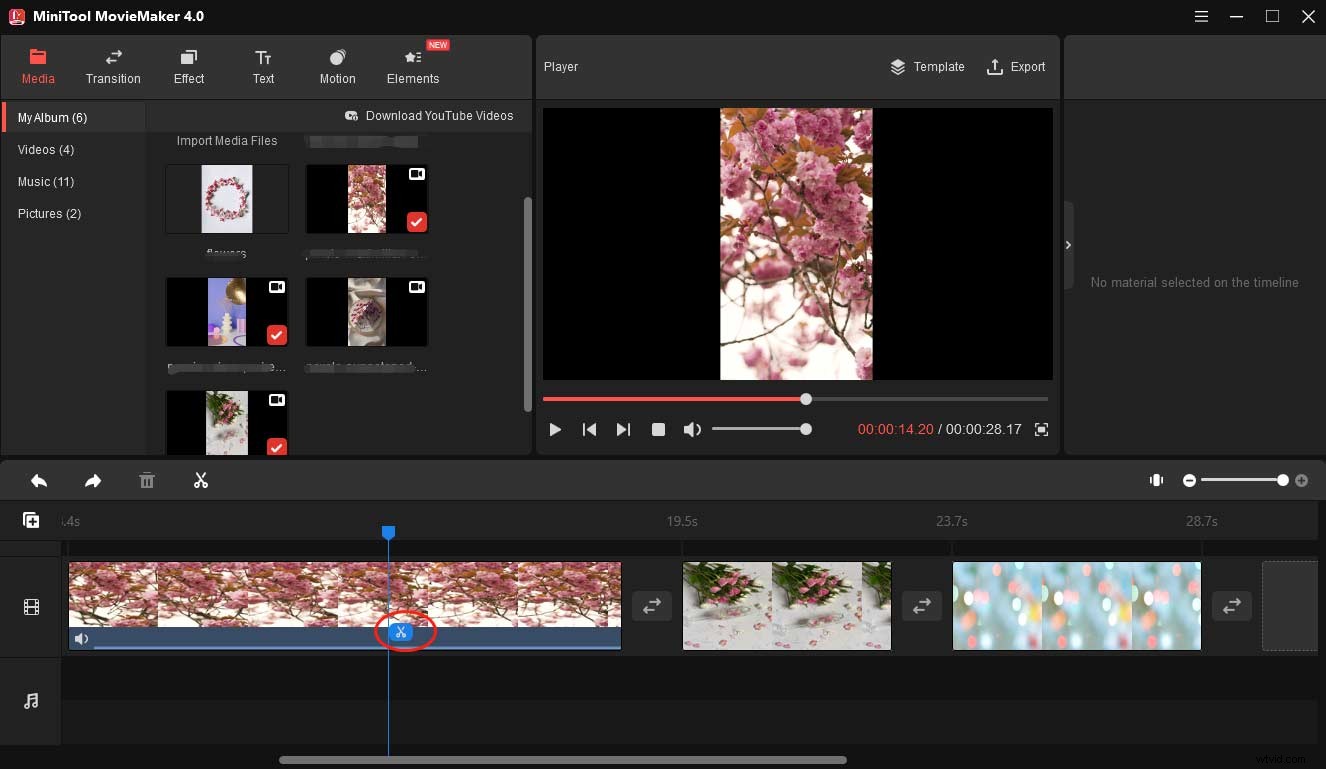Switch to the Music (11) category
This screenshot has height=769, width=1326.
pos(46,181)
